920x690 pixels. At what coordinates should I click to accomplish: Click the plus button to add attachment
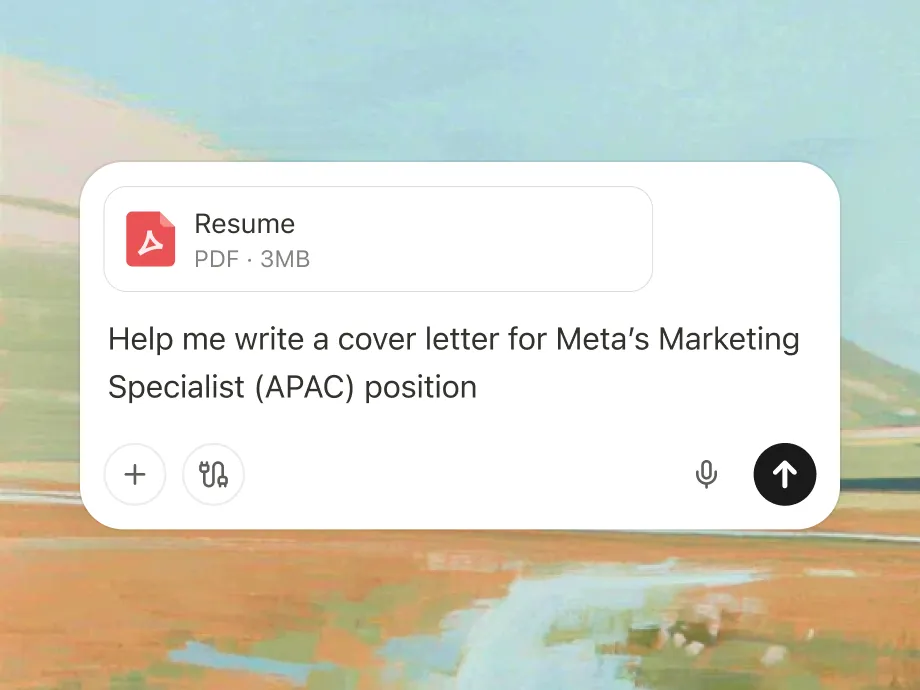coord(135,474)
